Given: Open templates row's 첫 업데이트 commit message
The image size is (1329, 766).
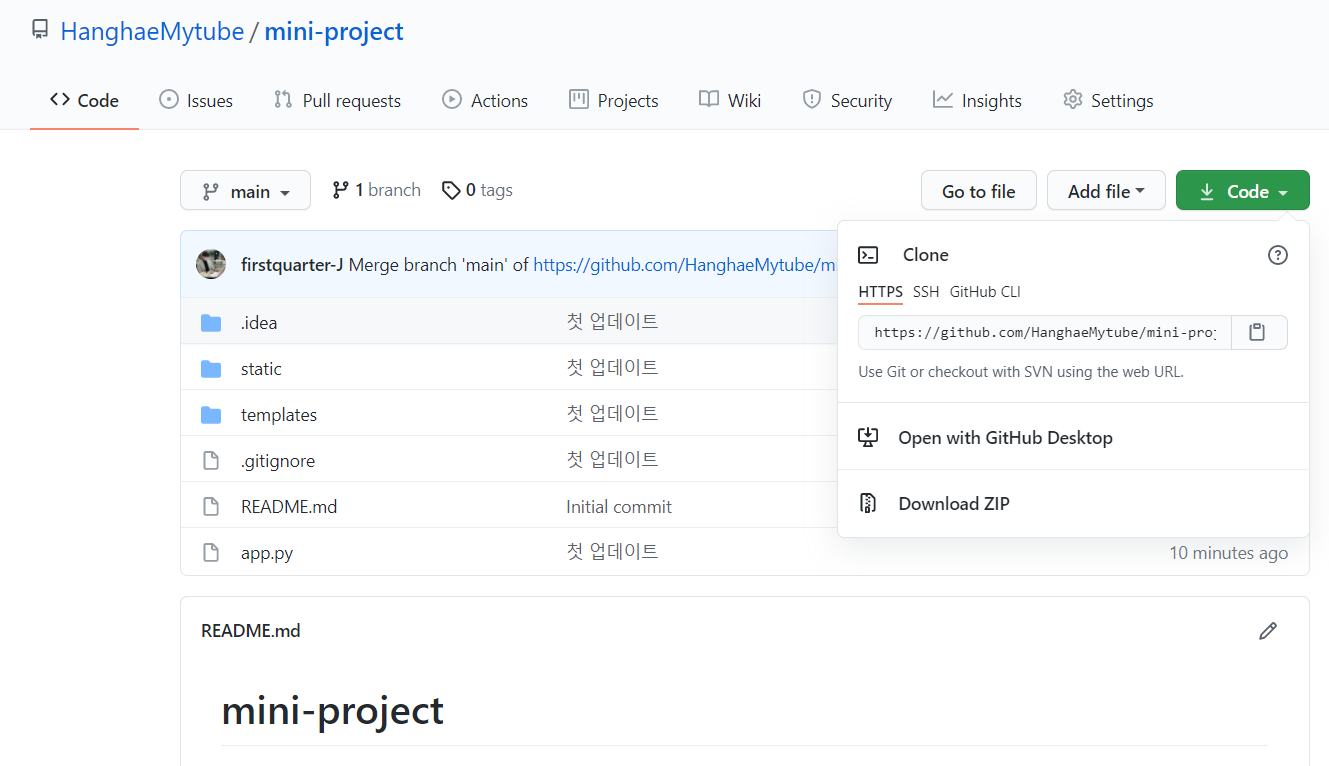Looking at the screenshot, I should tap(612, 414).
